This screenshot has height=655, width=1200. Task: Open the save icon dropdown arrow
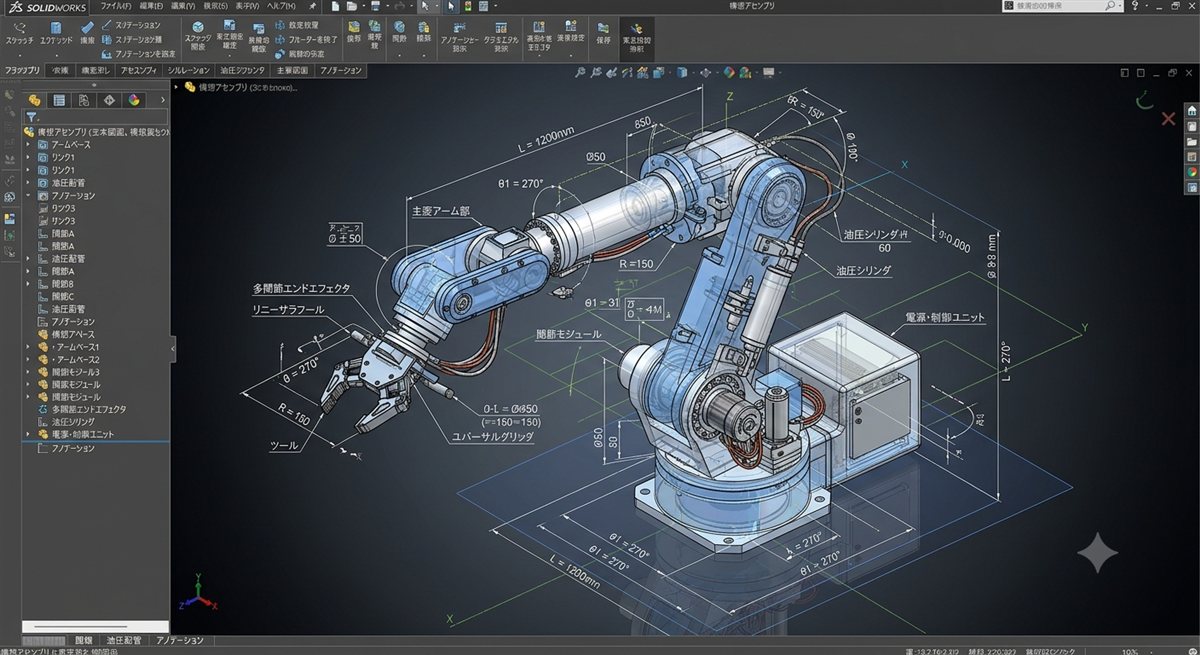pyautogui.click(x=387, y=6)
